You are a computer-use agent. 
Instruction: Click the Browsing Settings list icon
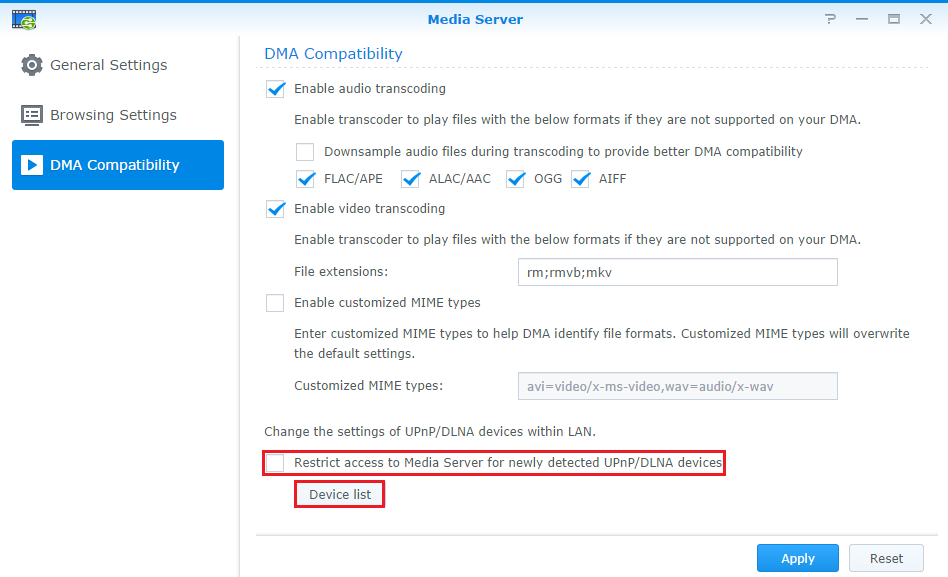point(31,115)
